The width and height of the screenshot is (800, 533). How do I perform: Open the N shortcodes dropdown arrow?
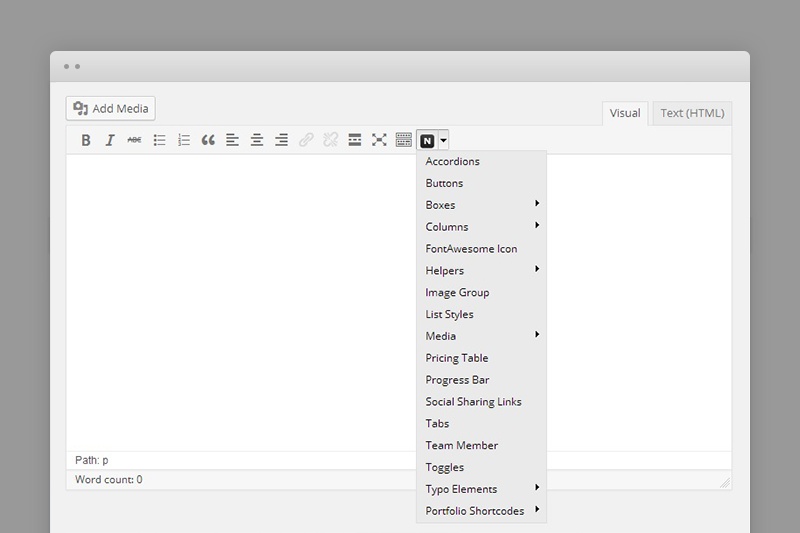coord(443,140)
